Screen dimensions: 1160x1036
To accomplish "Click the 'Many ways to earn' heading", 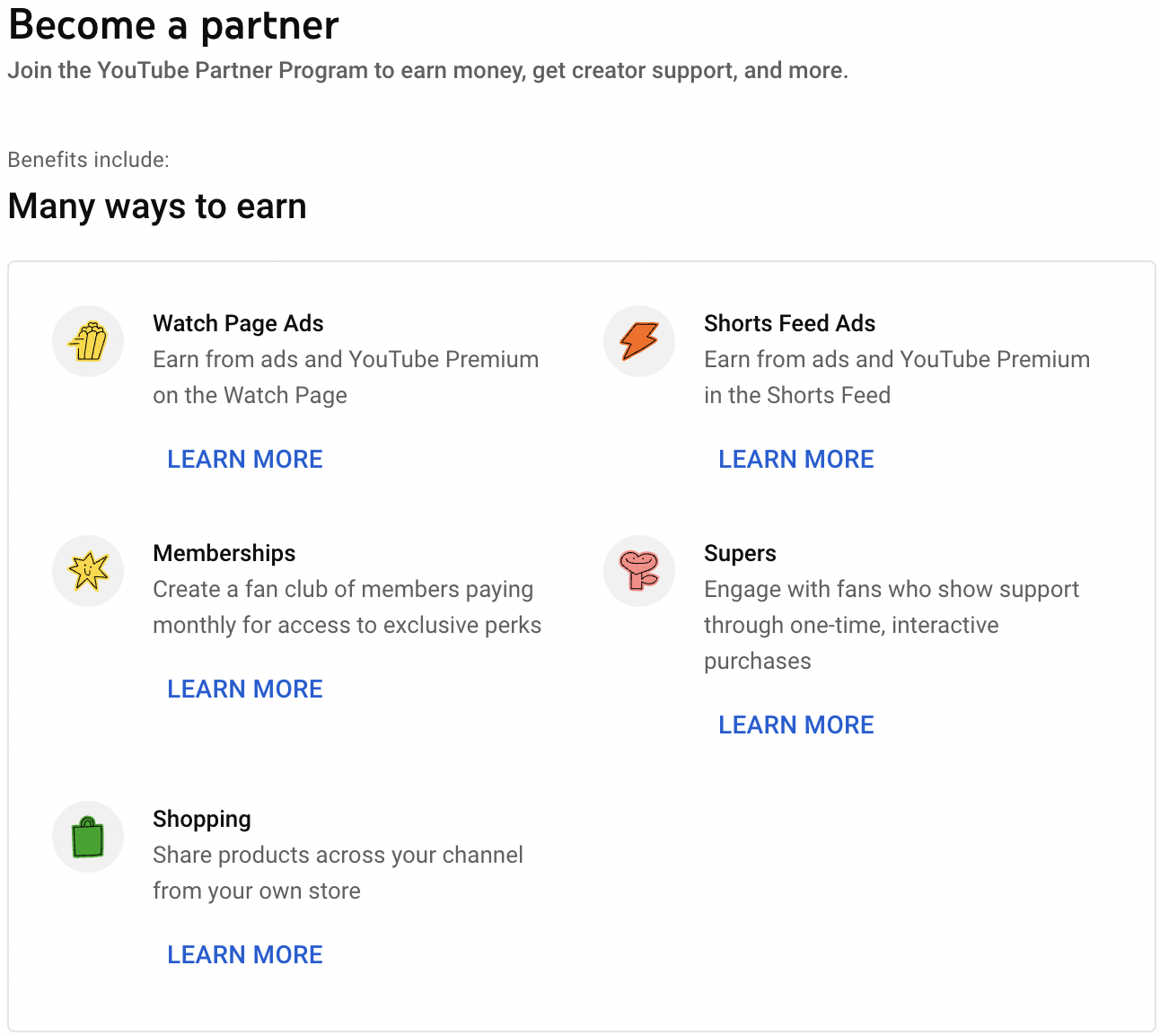I will coord(157,206).
